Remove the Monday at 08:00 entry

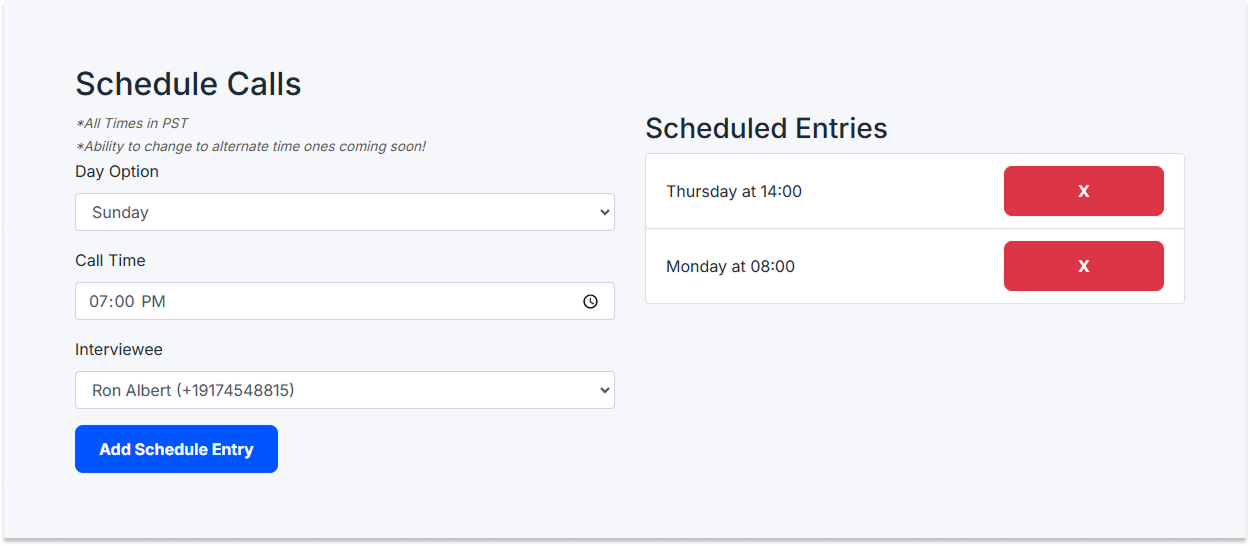click(x=1083, y=266)
